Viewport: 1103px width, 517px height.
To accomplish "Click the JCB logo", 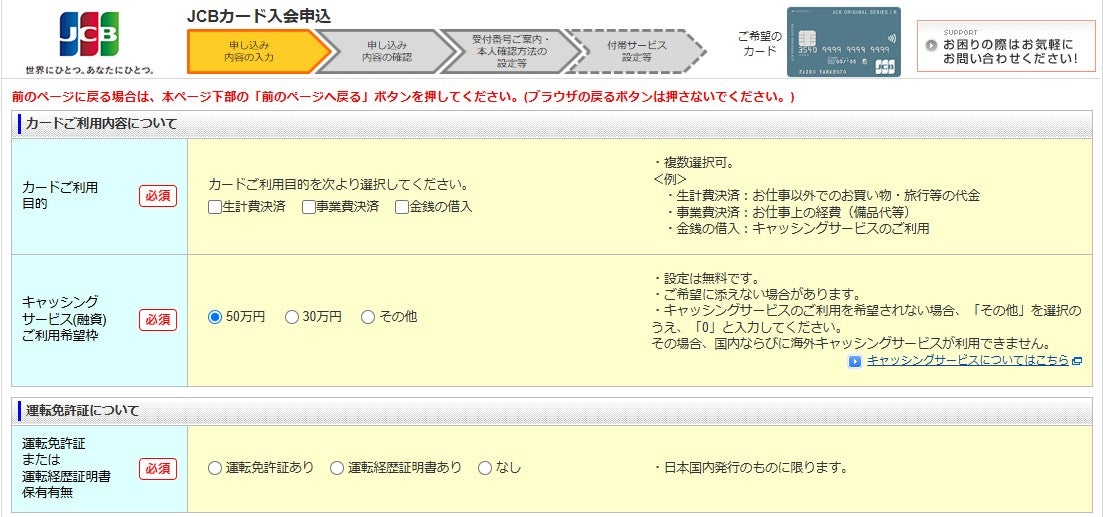I will [x=89, y=34].
